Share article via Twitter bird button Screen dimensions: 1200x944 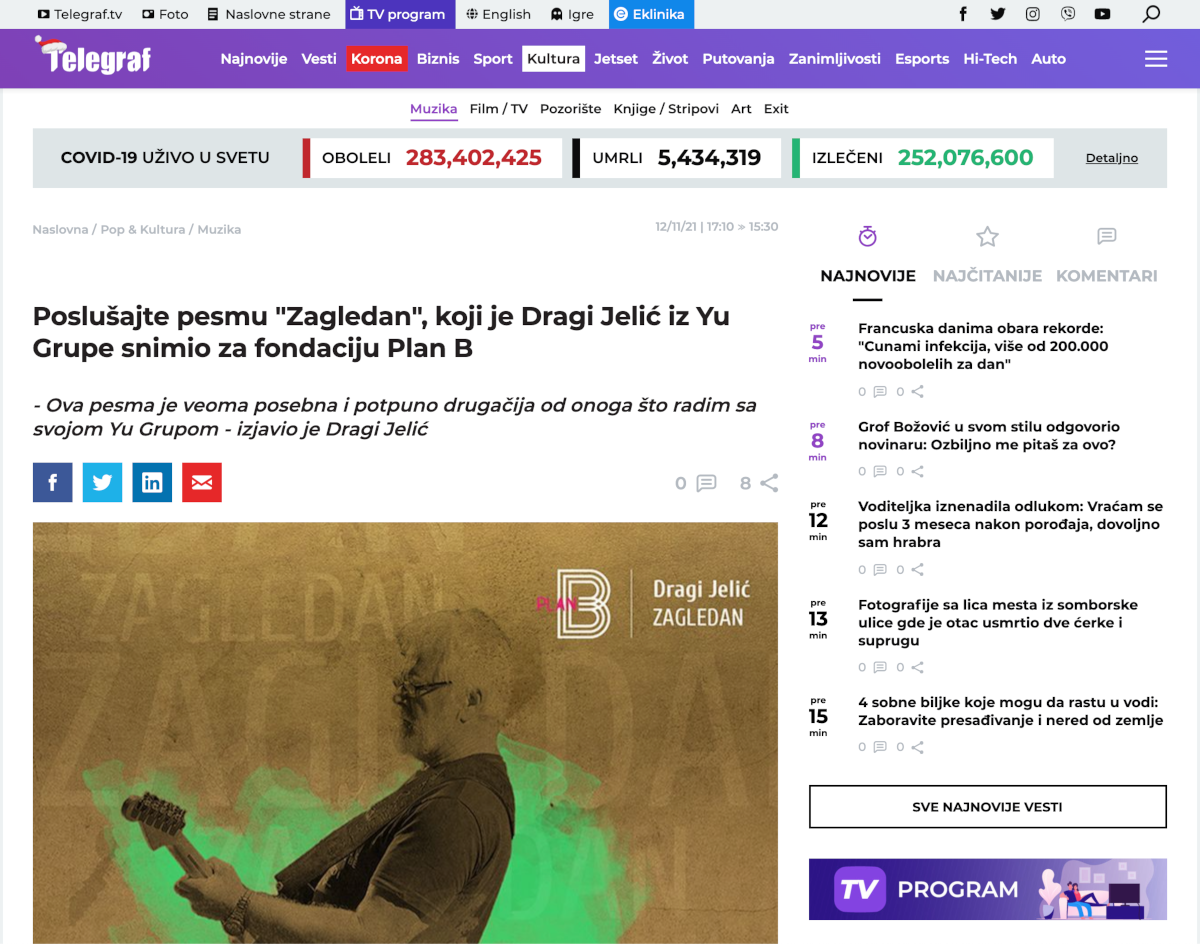click(x=102, y=482)
